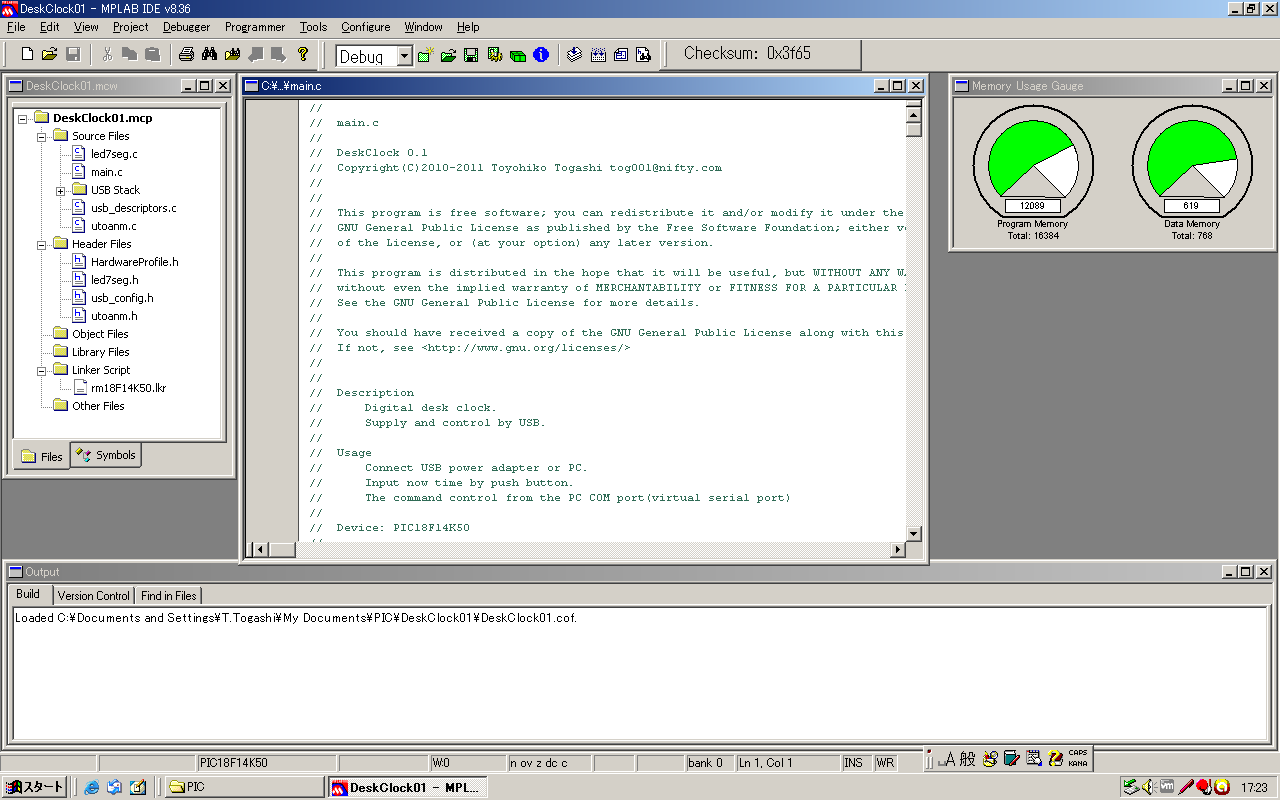Click the Find in Files icon
The height and width of the screenshot is (800, 1280).
pos(232,54)
